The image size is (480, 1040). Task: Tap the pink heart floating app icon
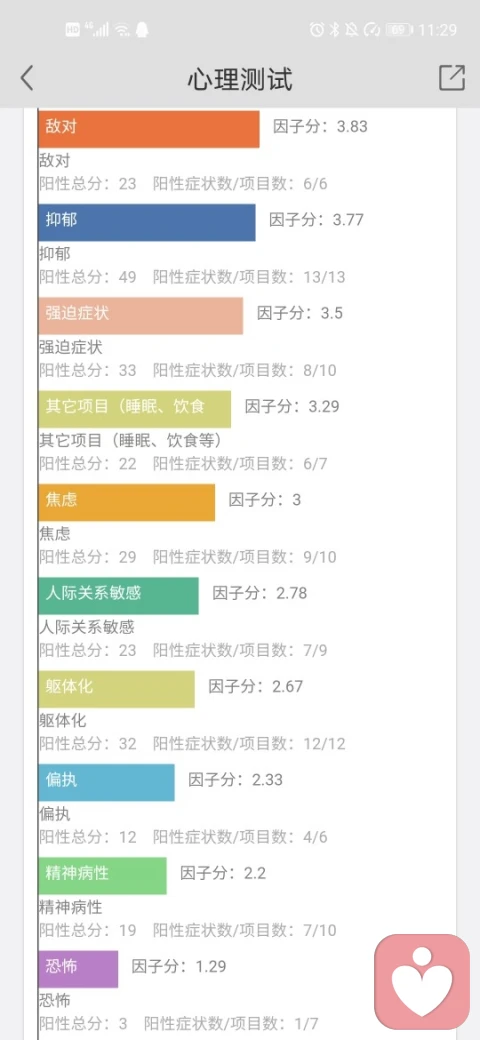pos(422,982)
